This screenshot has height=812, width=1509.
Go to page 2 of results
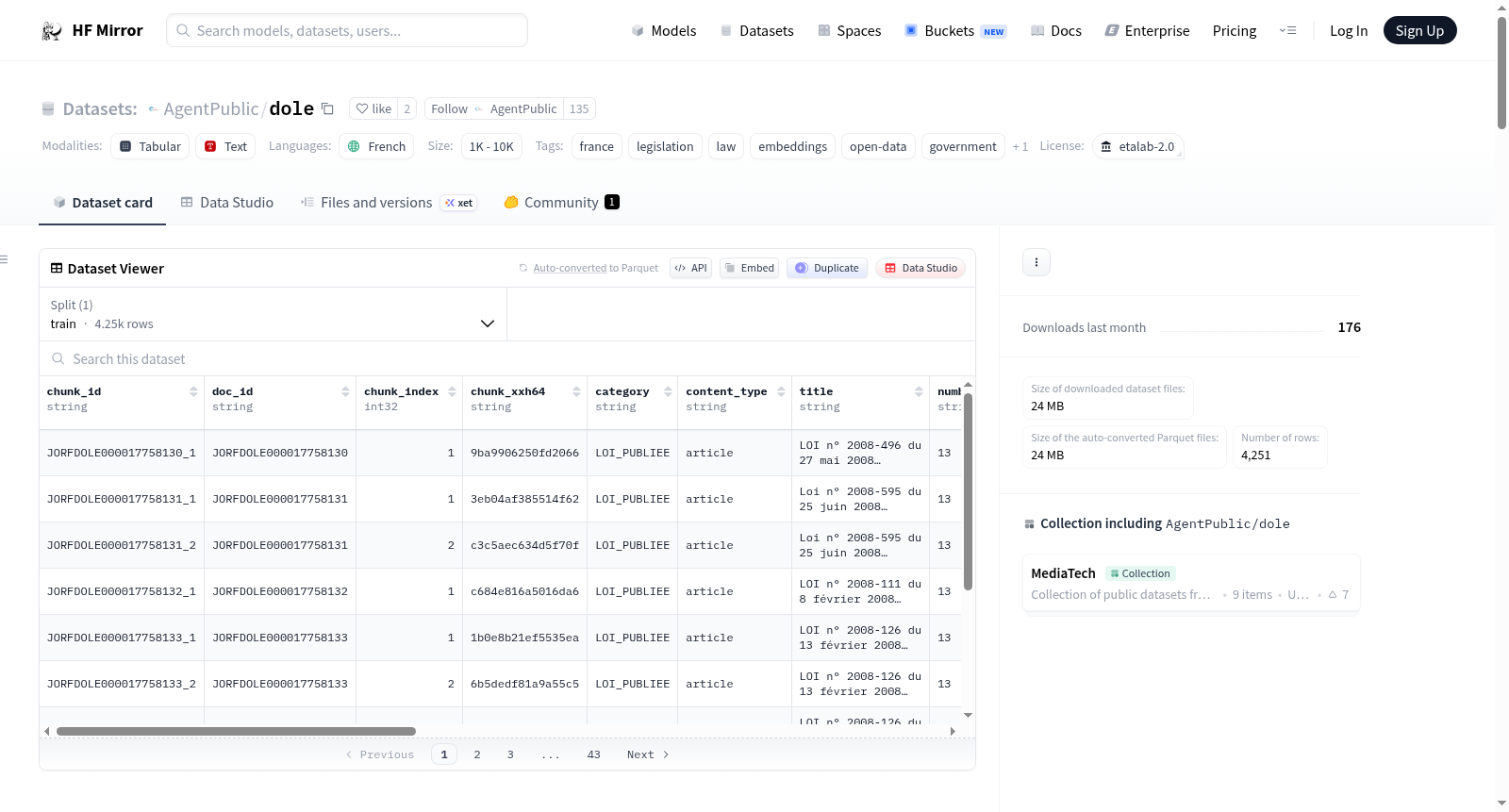[x=477, y=754]
